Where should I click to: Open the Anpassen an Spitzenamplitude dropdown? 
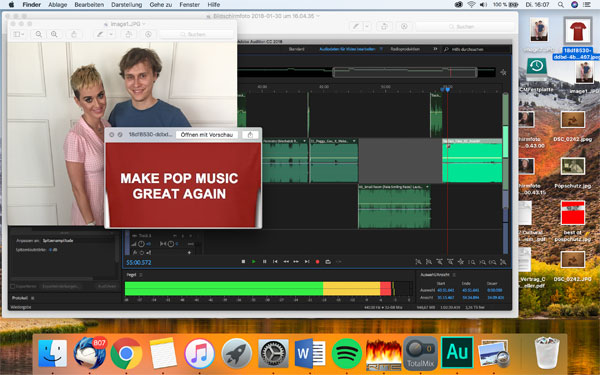[x=77, y=240]
